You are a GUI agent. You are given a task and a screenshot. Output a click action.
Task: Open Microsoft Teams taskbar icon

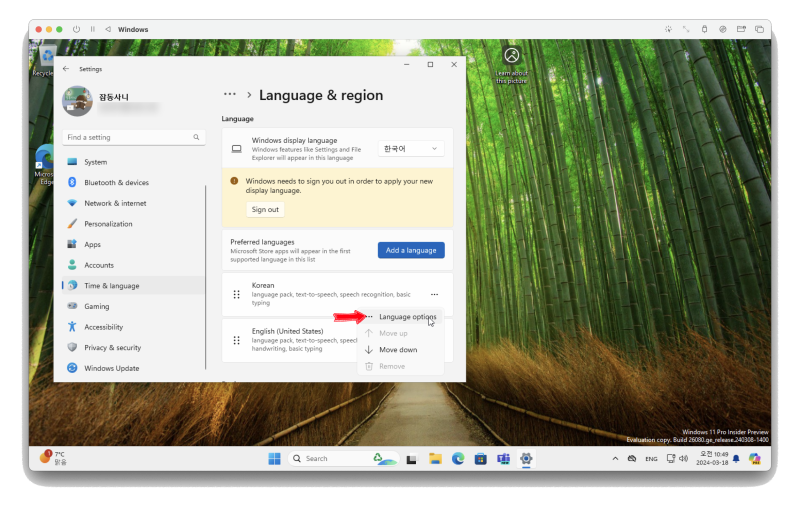click(x=503, y=459)
